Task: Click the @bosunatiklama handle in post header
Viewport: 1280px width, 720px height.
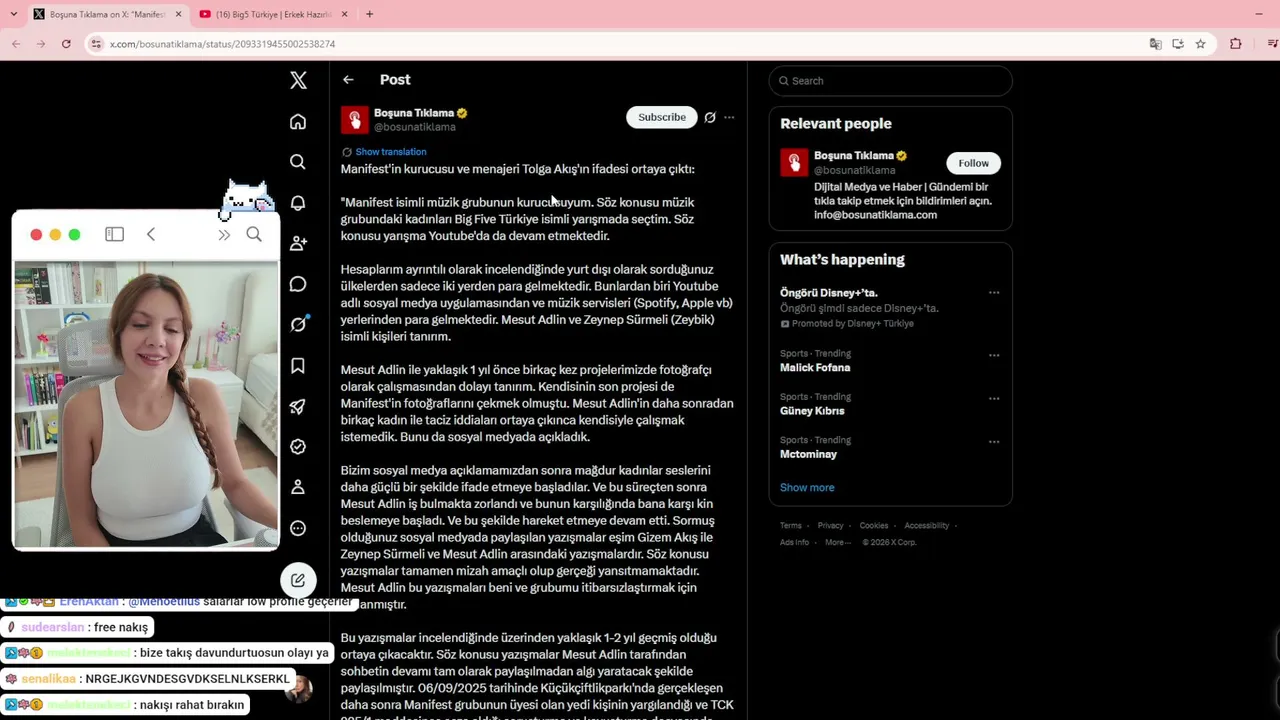Action: click(x=415, y=128)
